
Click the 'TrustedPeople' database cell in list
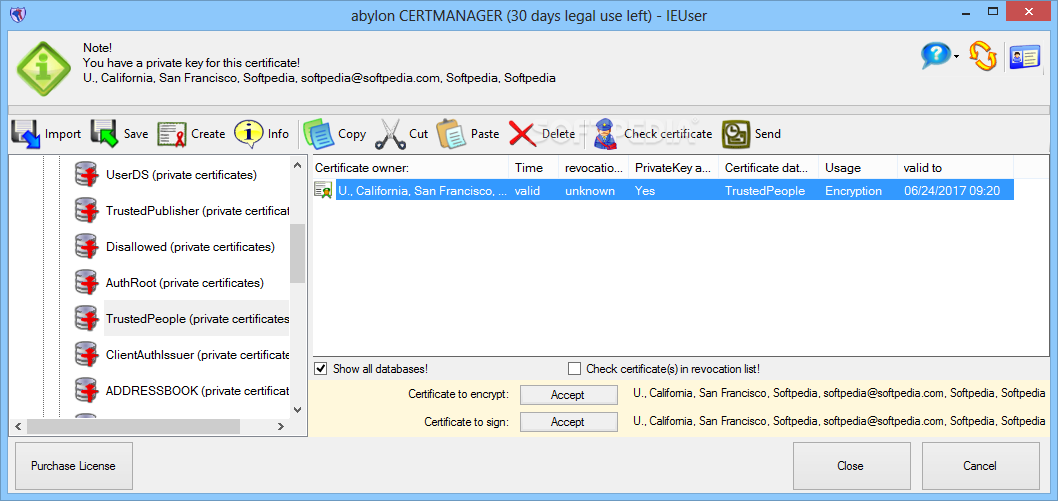[x=764, y=191]
